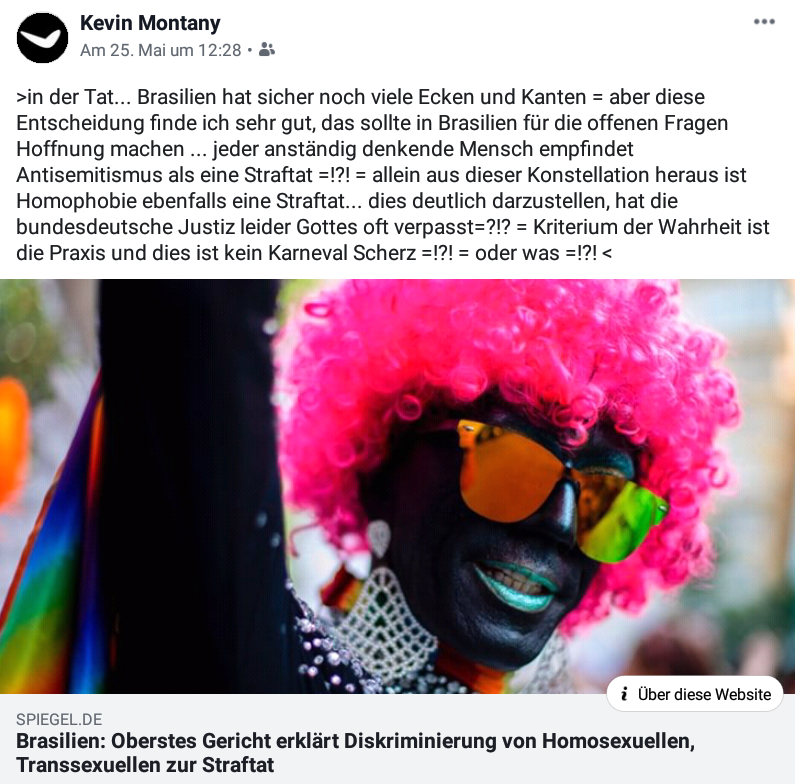Open the post timestamp 25. Mai um 12:28
The height and width of the screenshot is (784, 795).
tap(161, 50)
